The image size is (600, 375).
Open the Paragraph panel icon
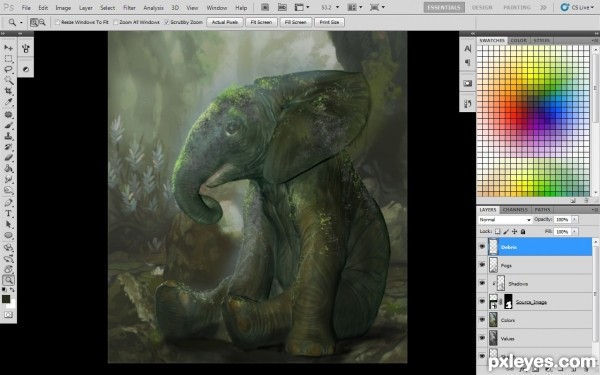pyautogui.click(x=468, y=62)
